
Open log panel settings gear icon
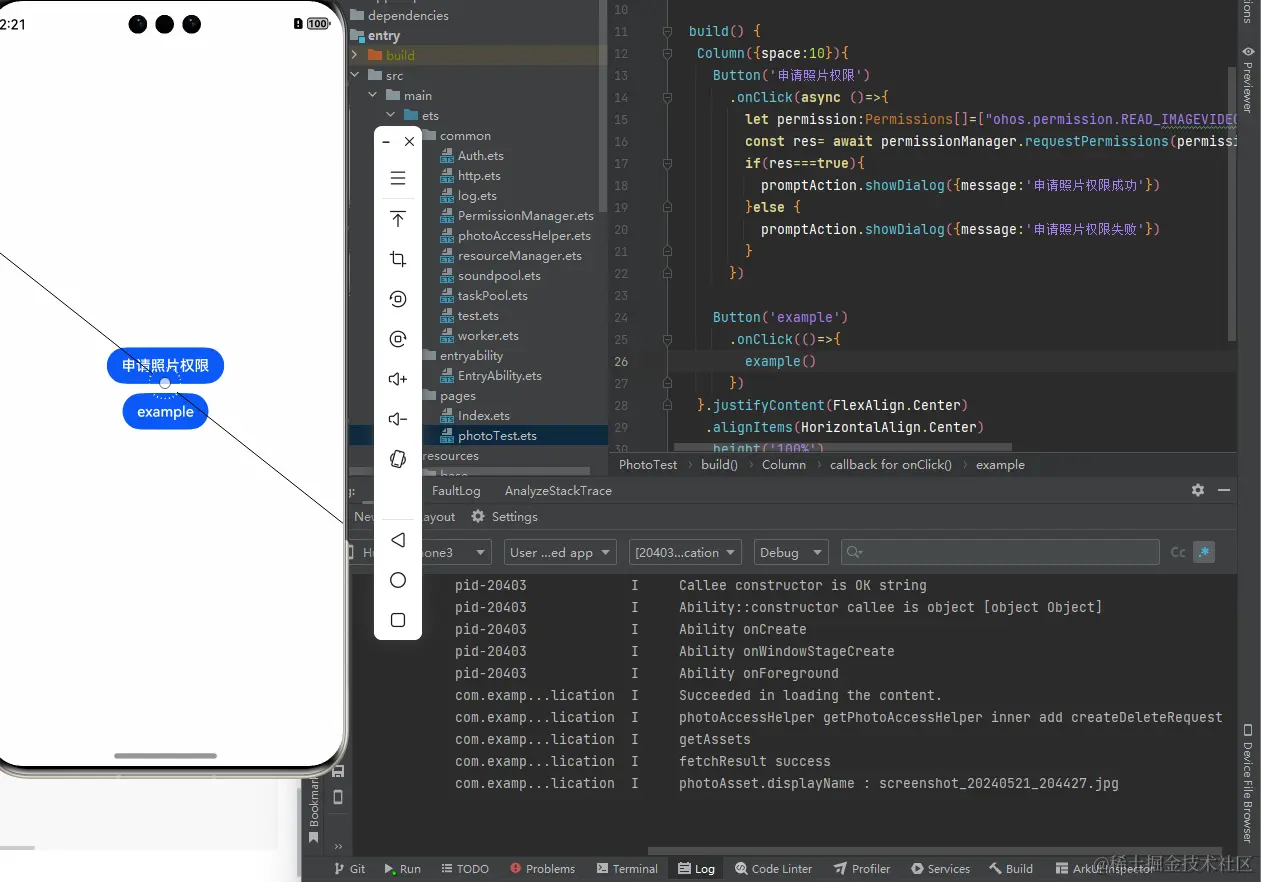[1198, 490]
